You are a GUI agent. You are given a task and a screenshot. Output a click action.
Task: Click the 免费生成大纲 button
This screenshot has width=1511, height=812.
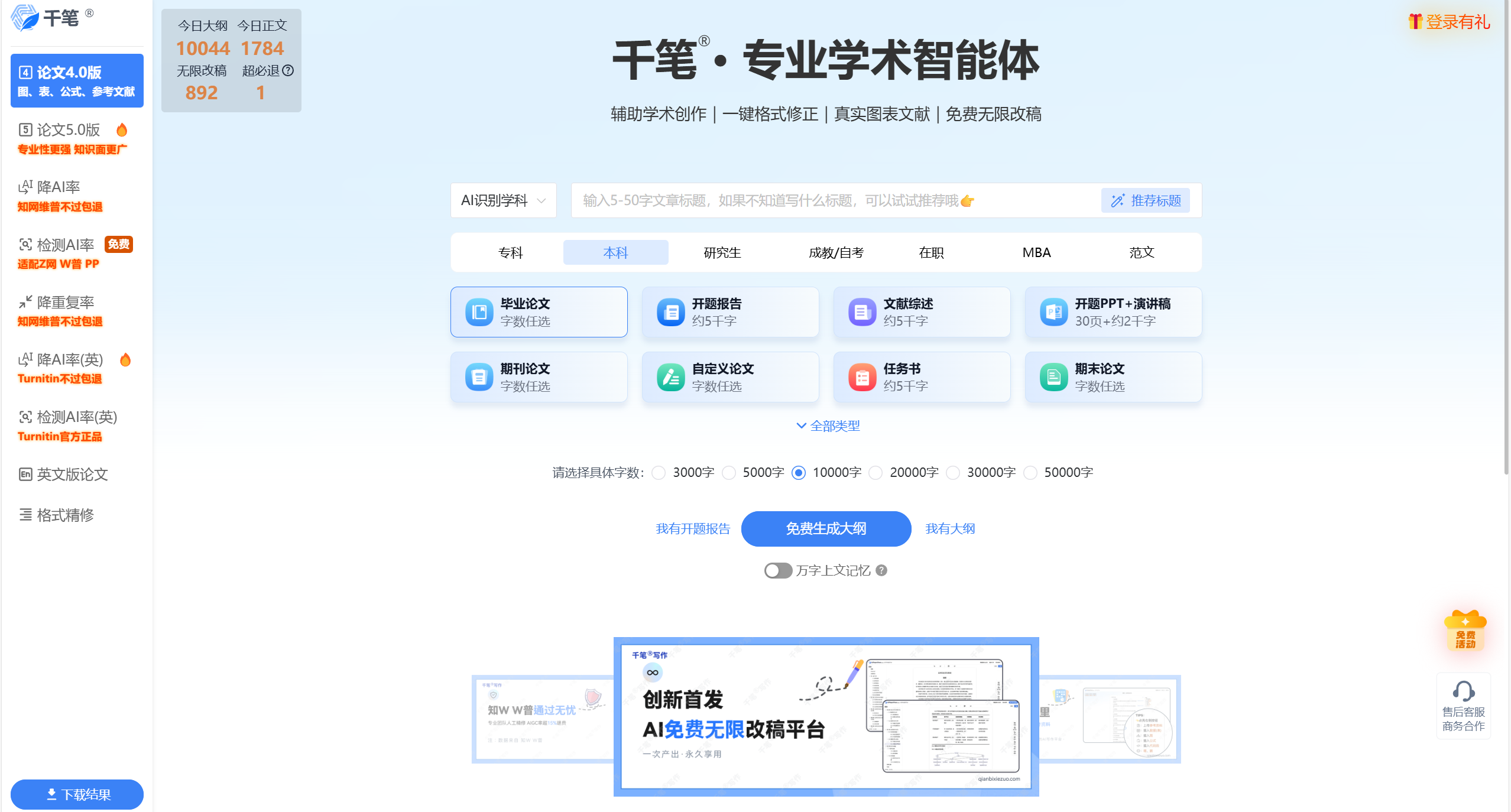coord(826,528)
